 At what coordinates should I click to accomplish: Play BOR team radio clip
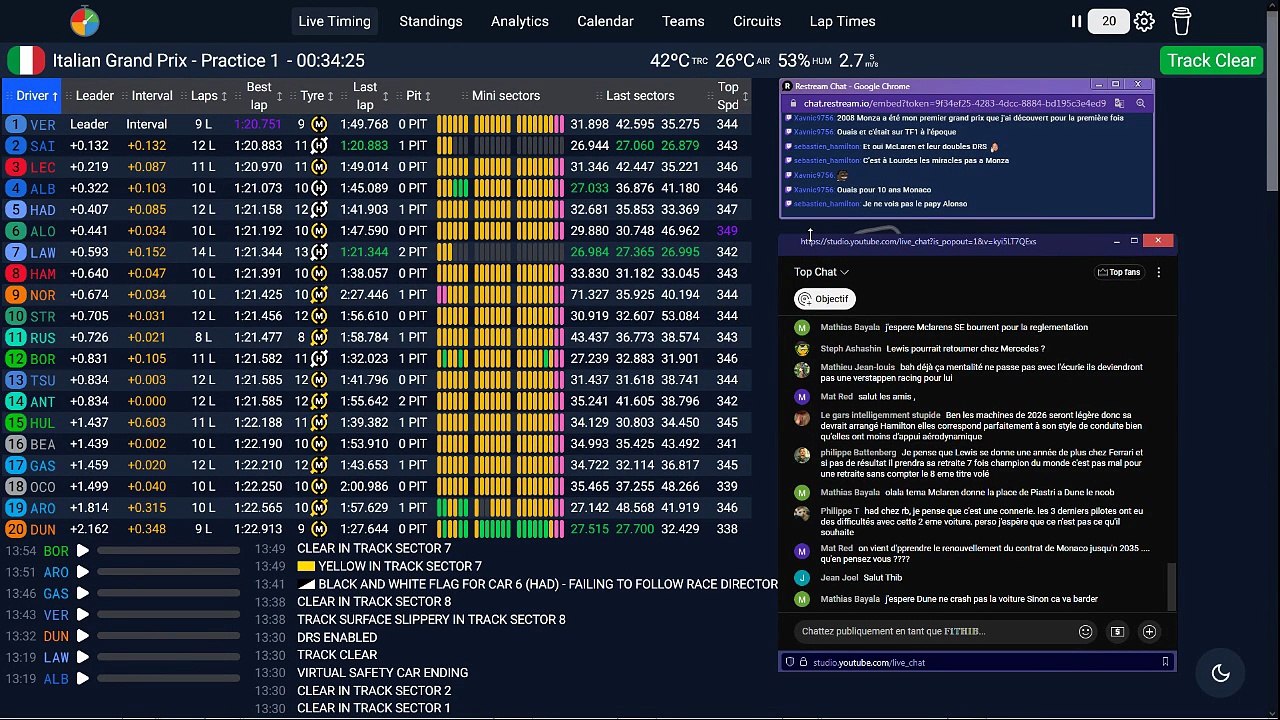tap(83, 551)
